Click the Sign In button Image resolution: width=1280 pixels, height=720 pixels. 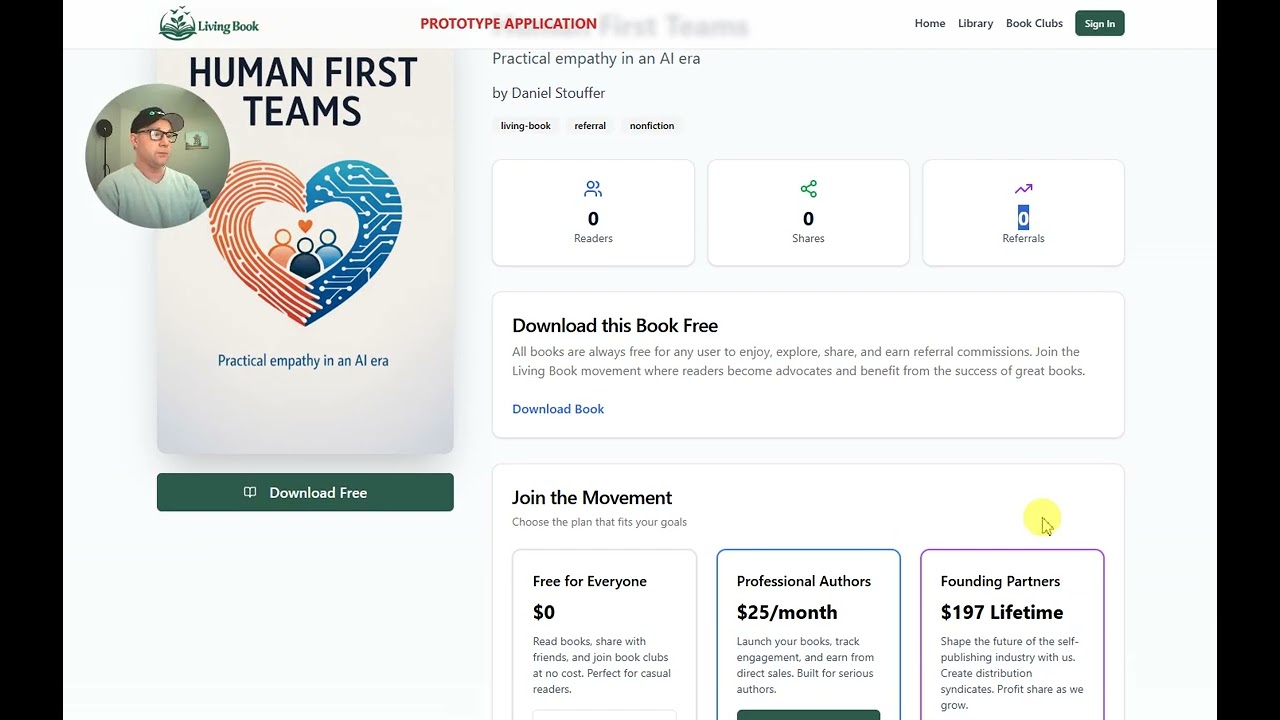[x=1099, y=23]
